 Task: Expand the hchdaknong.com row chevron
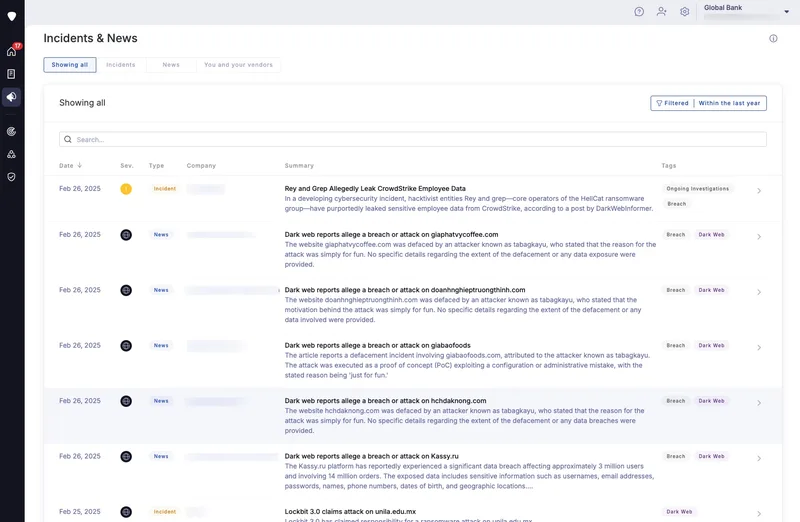759,403
